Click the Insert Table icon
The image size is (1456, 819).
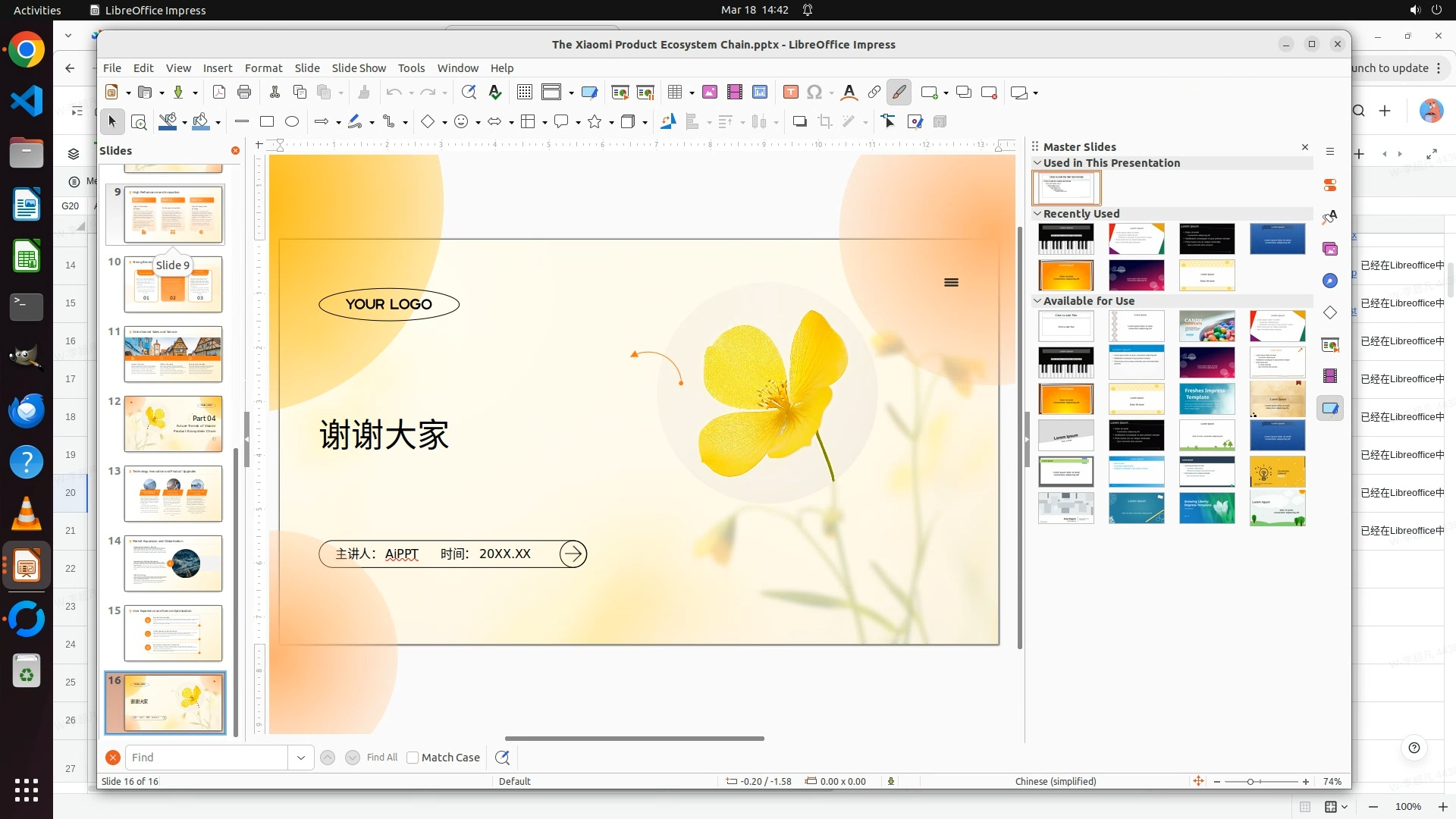tap(674, 93)
